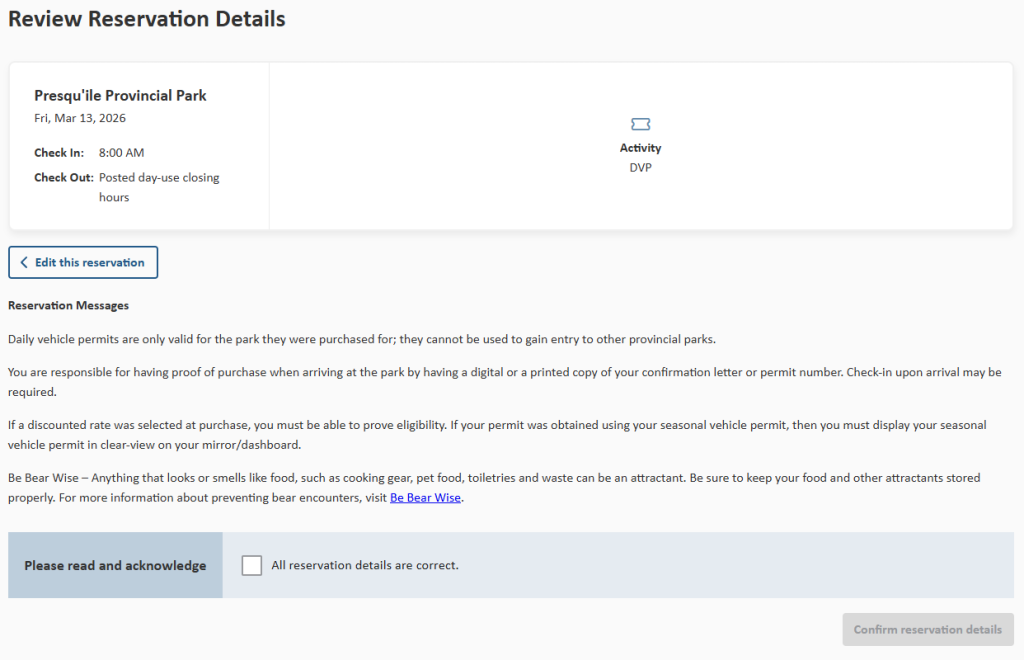The image size is (1024, 660).
Task: Click the daily vehicle permits validity message
Action: pyautogui.click(x=362, y=339)
